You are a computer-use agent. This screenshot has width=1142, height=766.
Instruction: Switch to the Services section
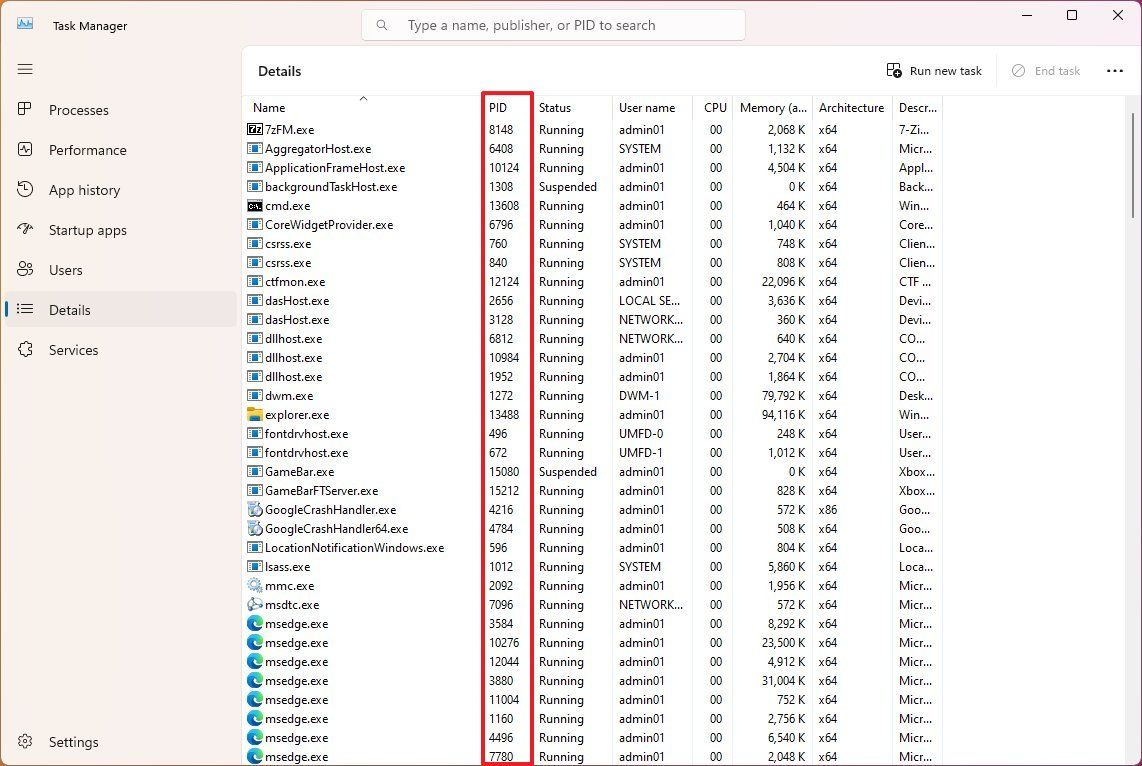coord(71,350)
